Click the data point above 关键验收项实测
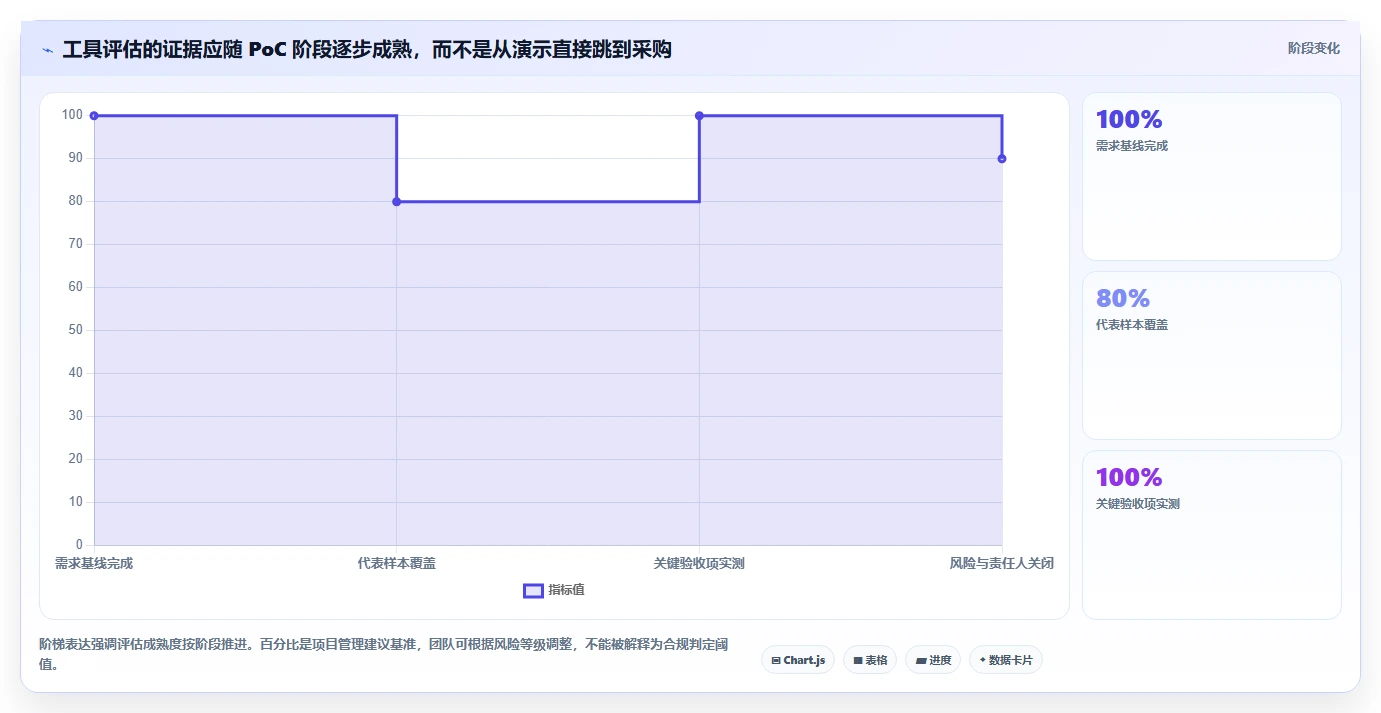 (x=699, y=116)
